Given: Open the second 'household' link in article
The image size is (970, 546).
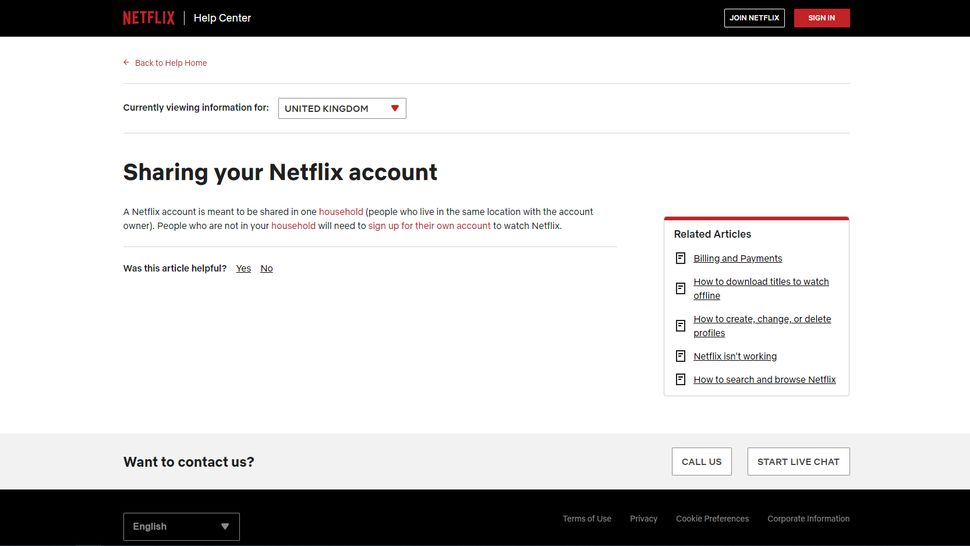Looking at the screenshot, I should pos(293,226).
